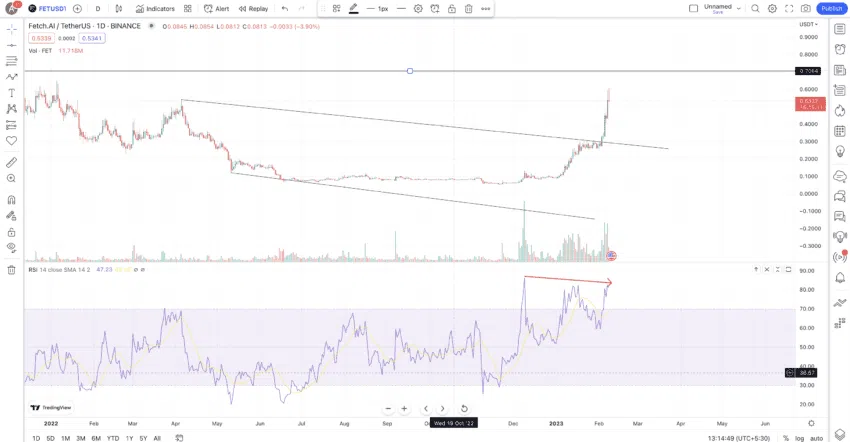Open alerts panel alarm clock icon
Viewport: 850px width, 442px height.
pyautogui.click(x=840, y=49)
